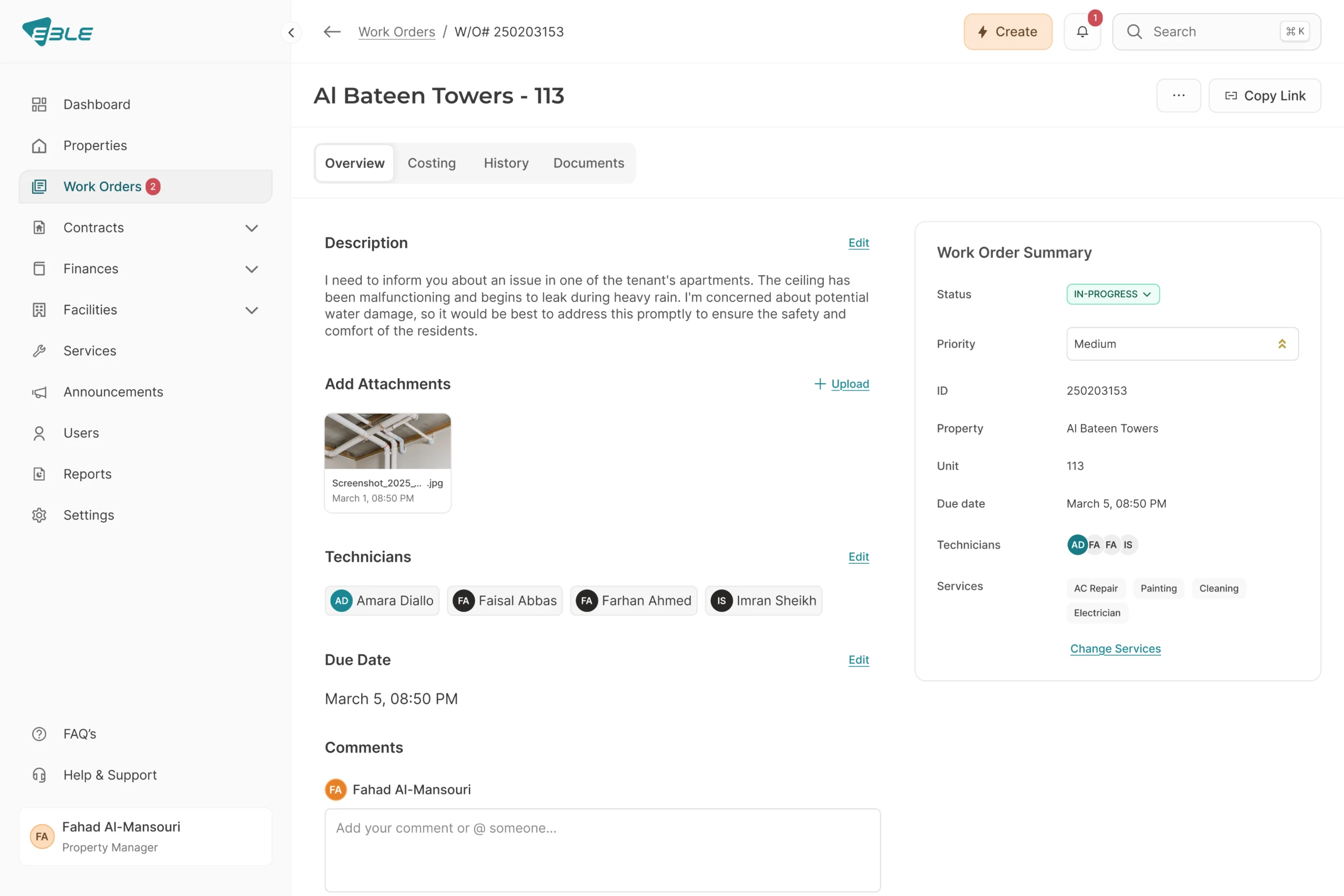Collapse the sidebar with chevron button

[291, 33]
